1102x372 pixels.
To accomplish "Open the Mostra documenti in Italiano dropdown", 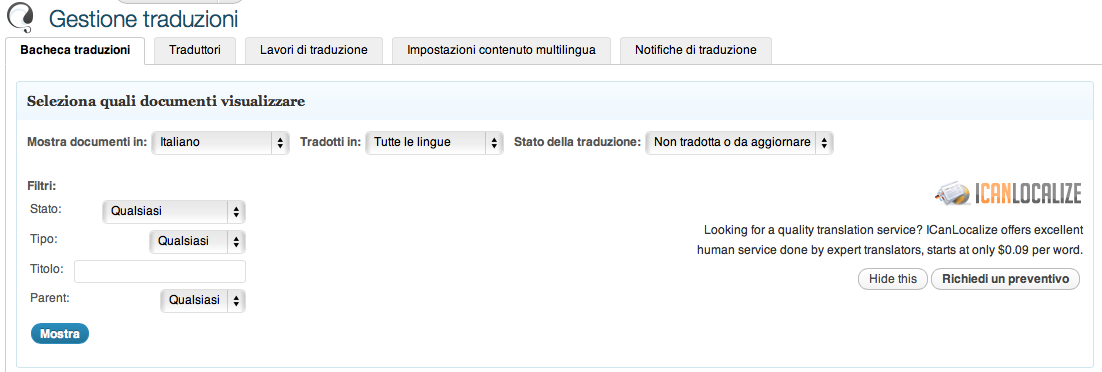I will [221, 142].
